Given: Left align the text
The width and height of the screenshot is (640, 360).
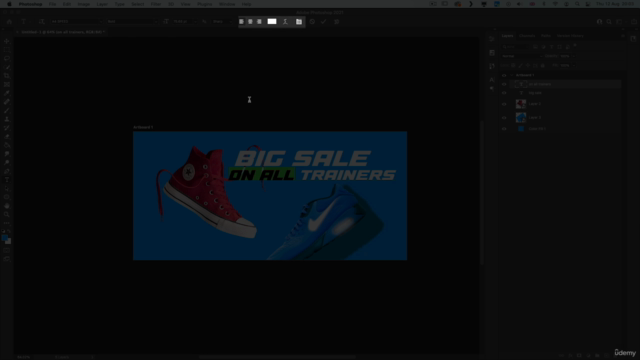Looking at the screenshot, I should pyautogui.click(x=242, y=22).
